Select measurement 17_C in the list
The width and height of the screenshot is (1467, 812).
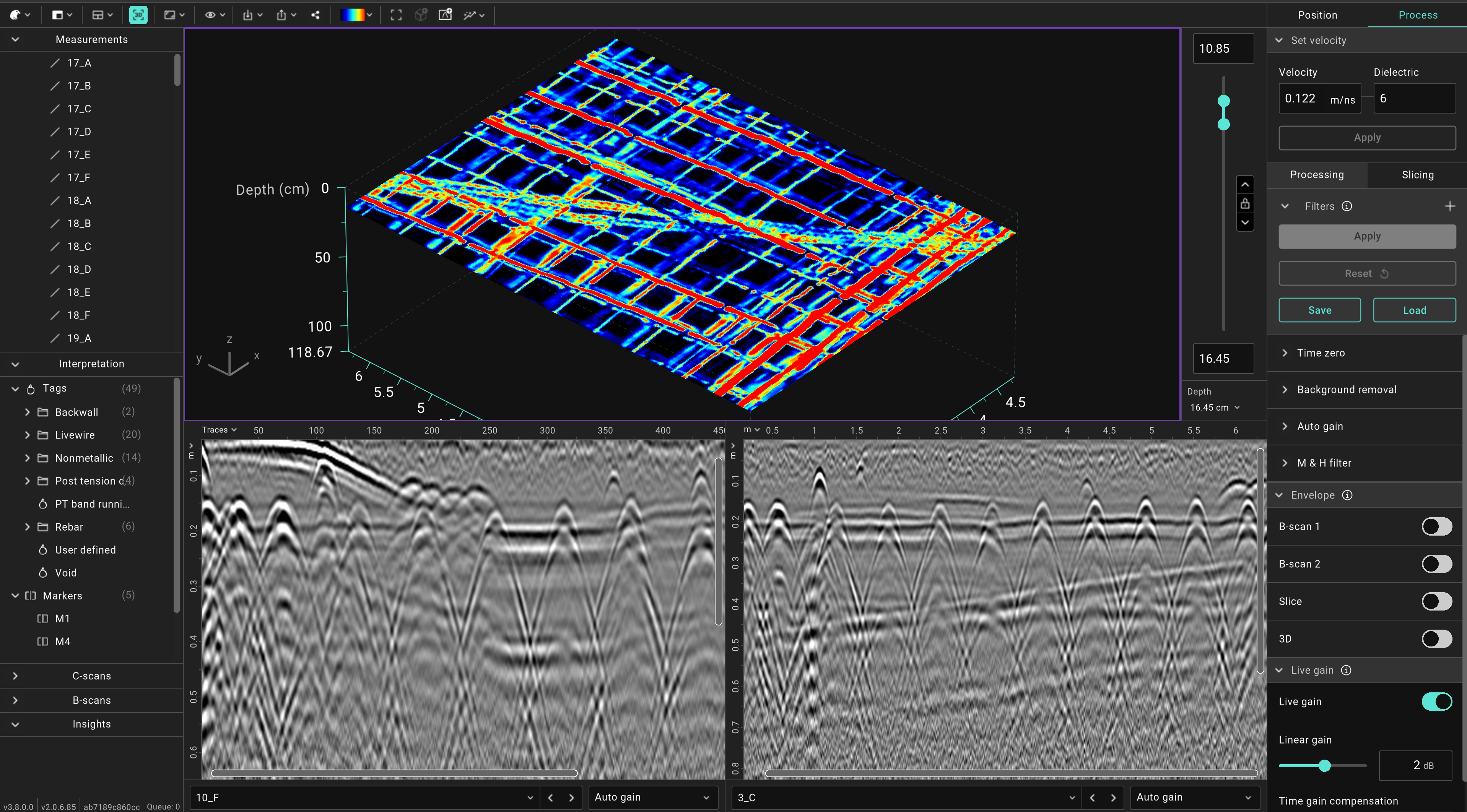click(79, 109)
